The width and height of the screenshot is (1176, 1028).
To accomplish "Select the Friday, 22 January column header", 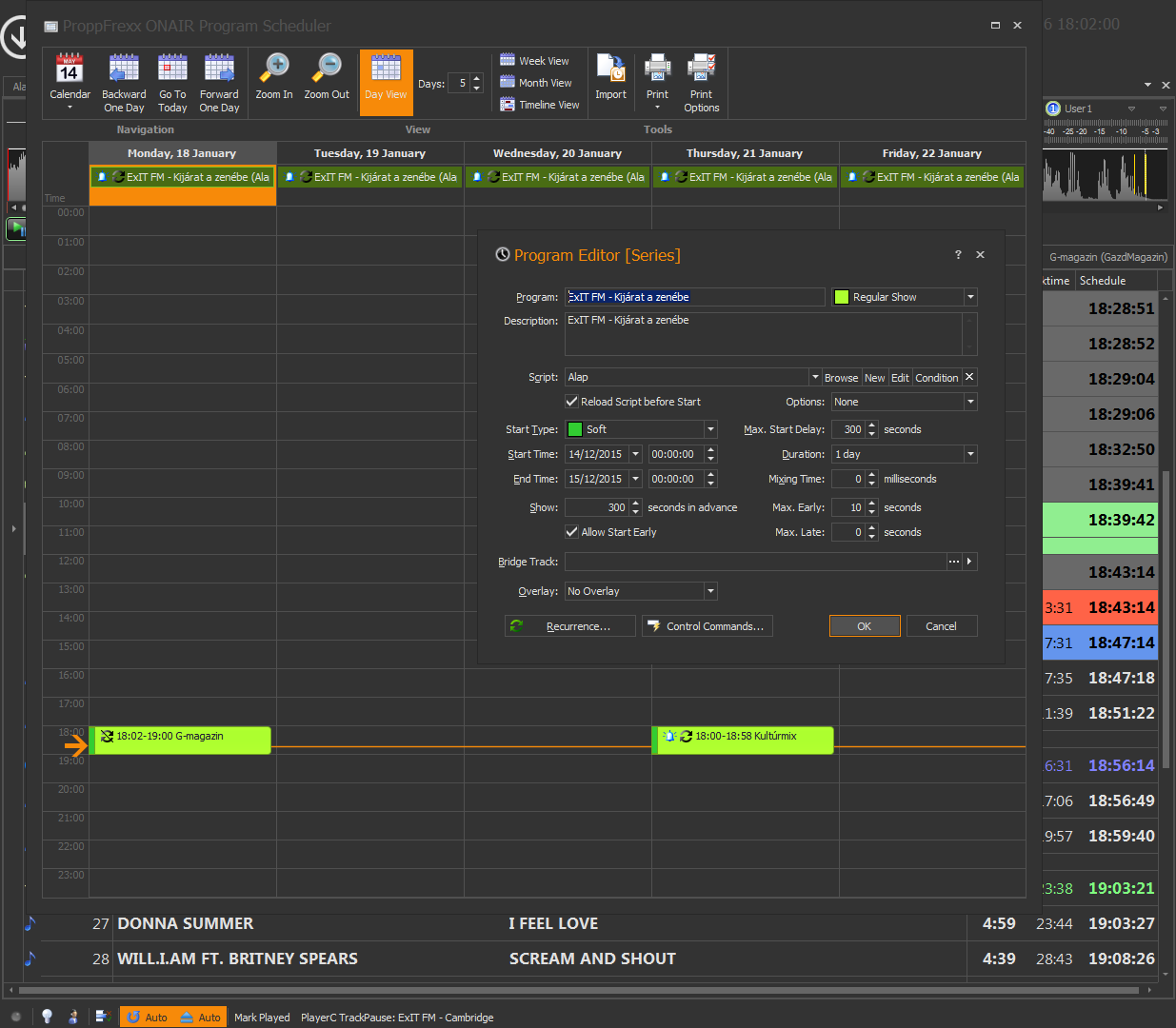I will [931, 152].
